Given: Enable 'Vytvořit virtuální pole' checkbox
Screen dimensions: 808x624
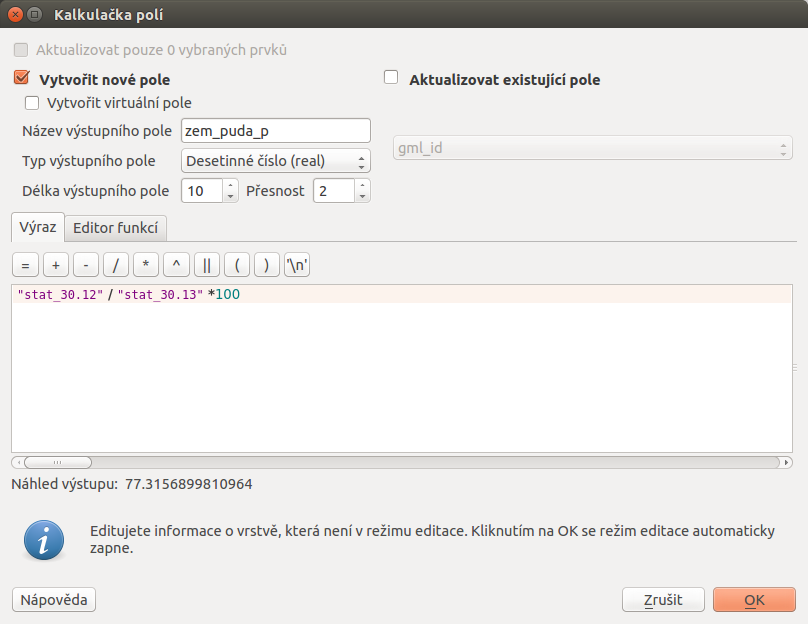Looking at the screenshot, I should point(32,103).
